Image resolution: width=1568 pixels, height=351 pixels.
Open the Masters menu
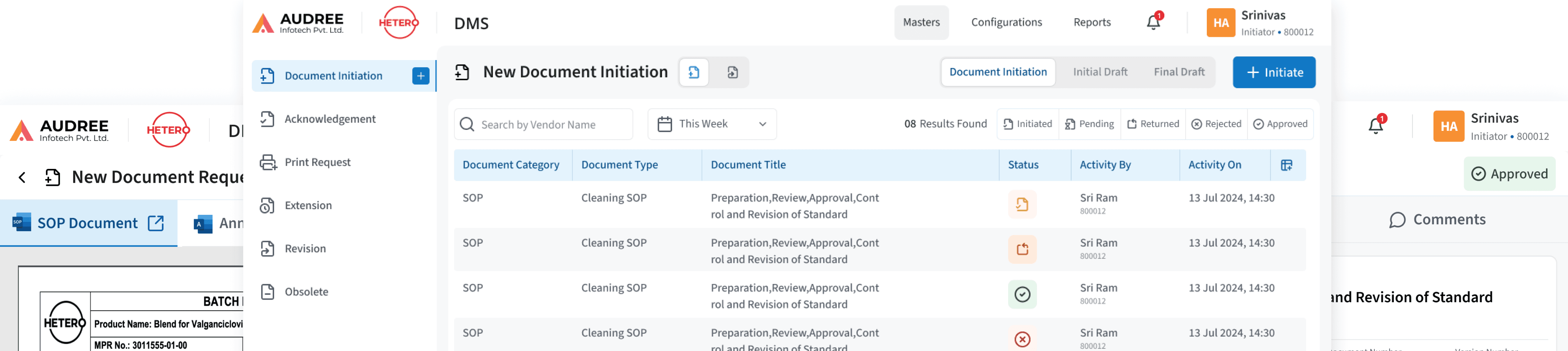(921, 23)
